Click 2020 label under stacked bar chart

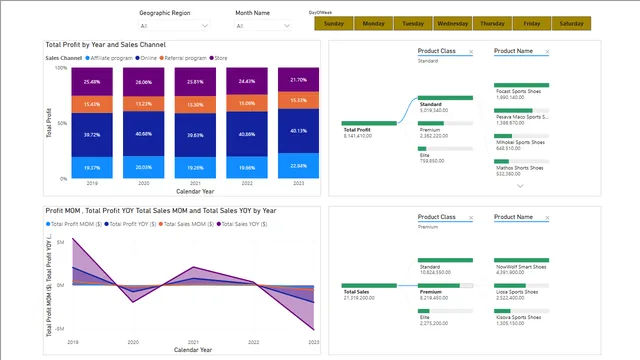[144, 183]
